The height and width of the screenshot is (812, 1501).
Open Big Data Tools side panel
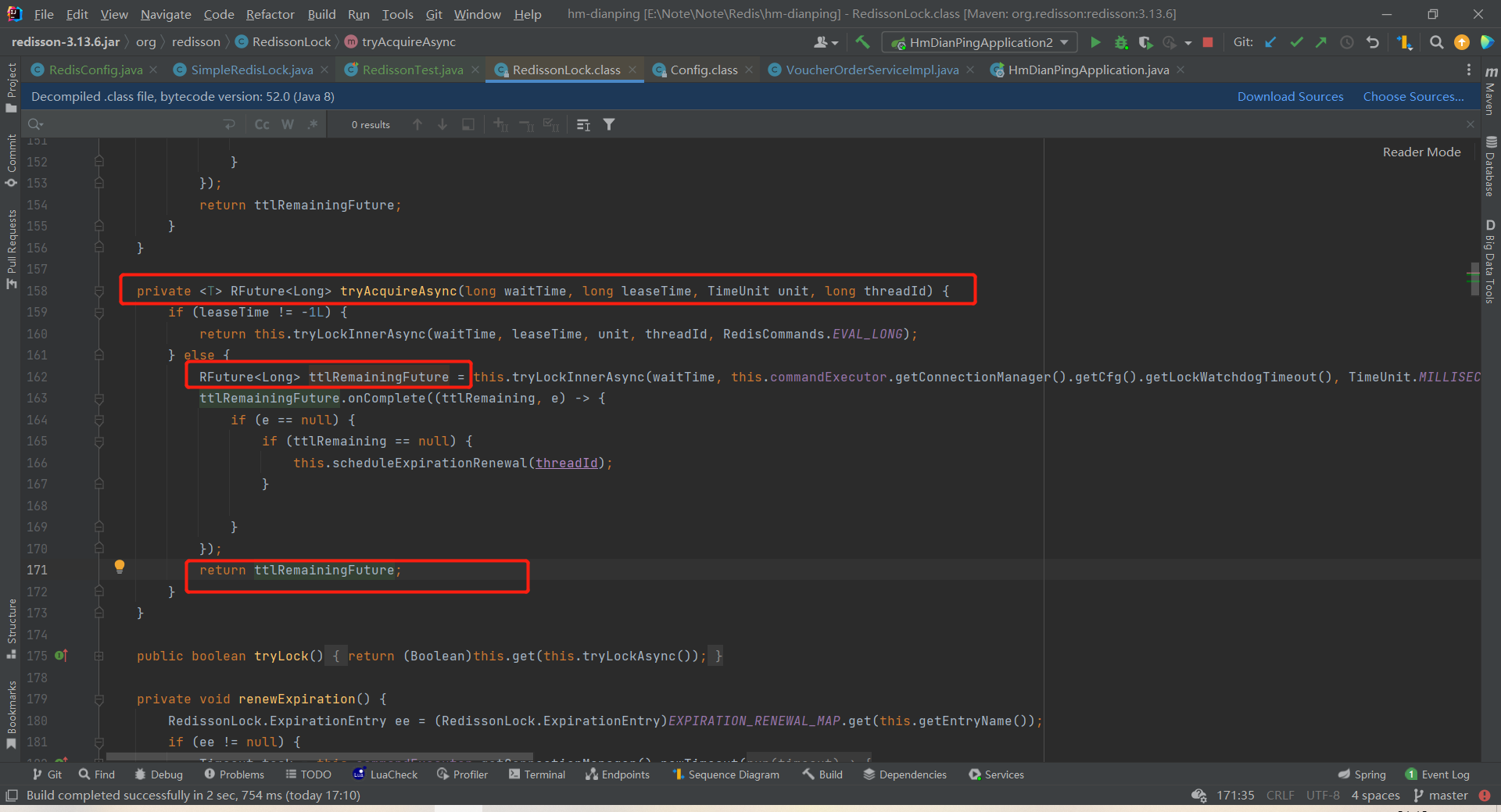point(1490,262)
